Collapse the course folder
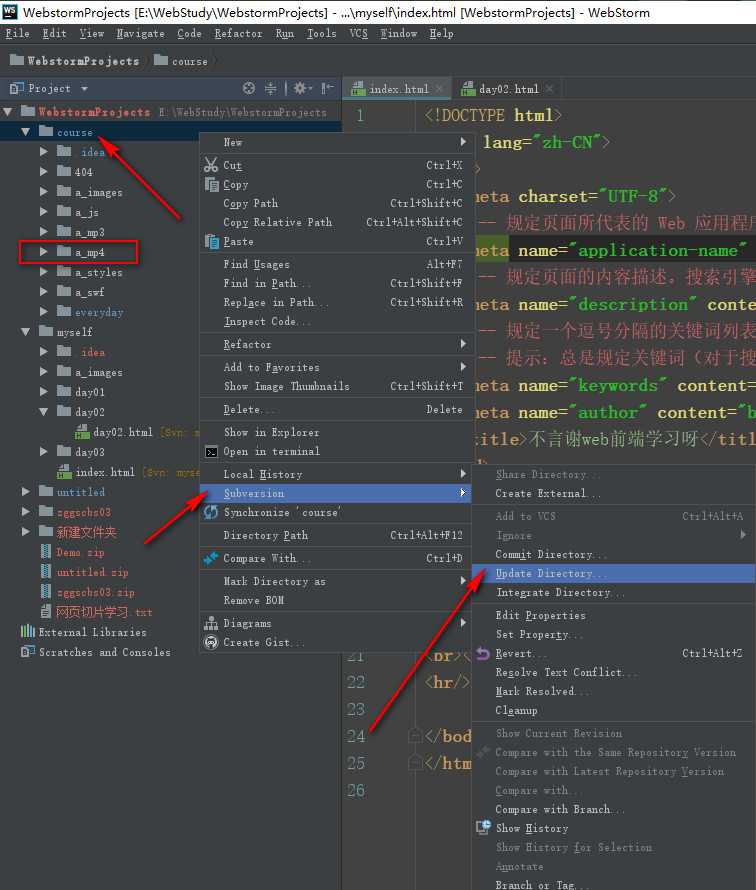The height and width of the screenshot is (890, 756). coord(26,132)
